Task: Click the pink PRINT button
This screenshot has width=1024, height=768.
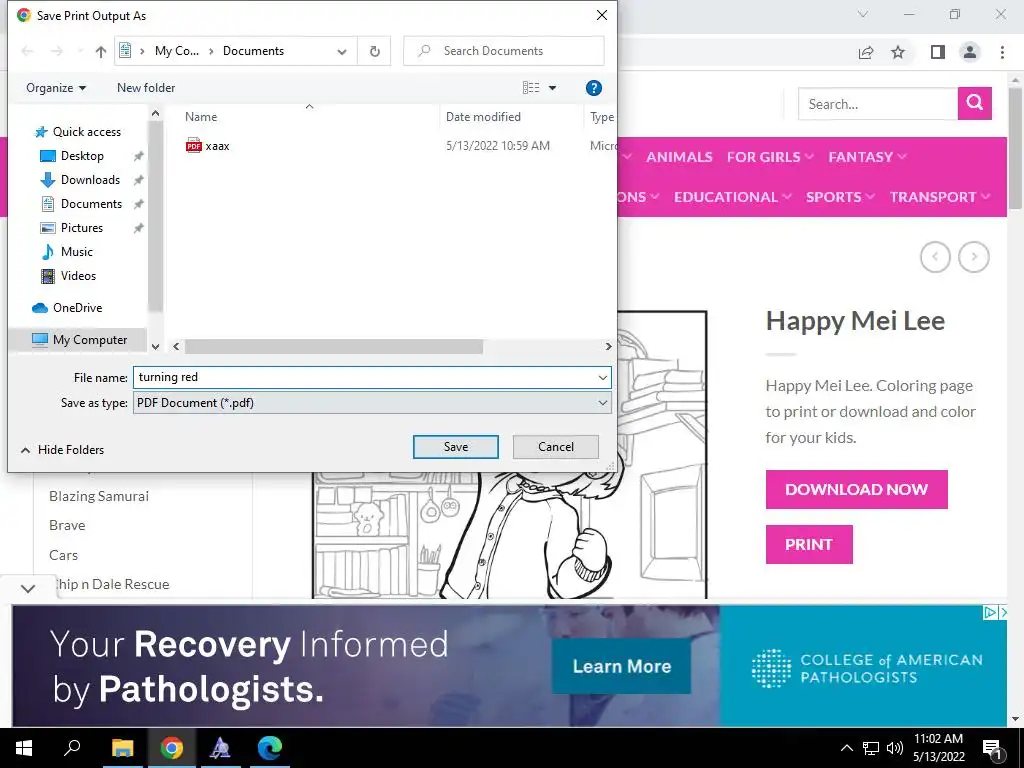Action: 809,544
